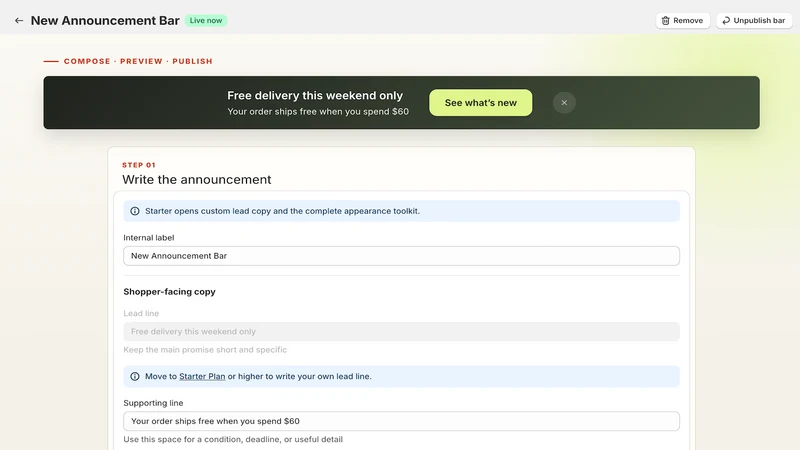Image resolution: width=800 pixels, height=450 pixels.
Task: Click 'Use this space for a condition' hint
Action: 233,439
